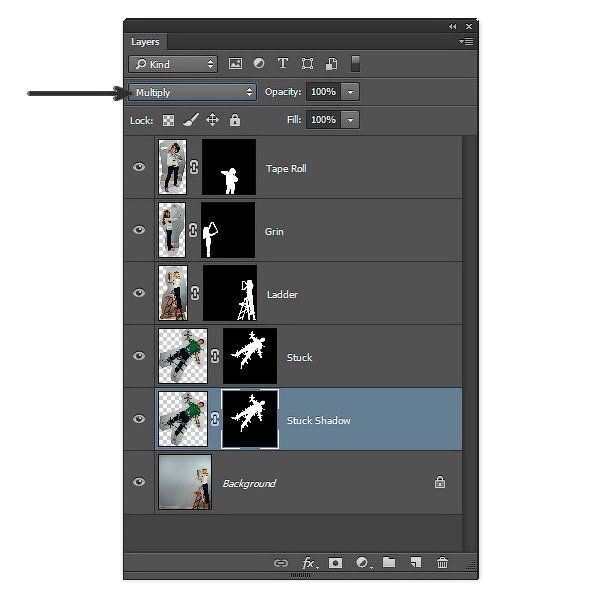The height and width of the screenshot is (603, 600).
Task: Select the Stuck layer mask thumbnail
Action: pos(250,356)
